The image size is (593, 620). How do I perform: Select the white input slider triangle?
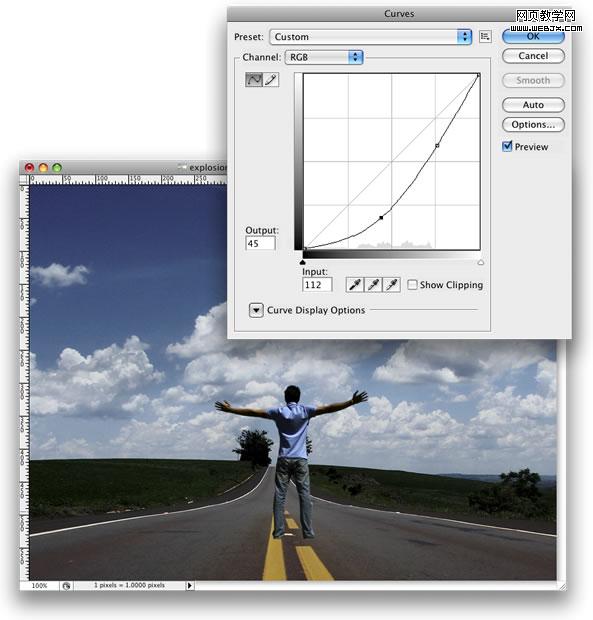pos(481,262)
